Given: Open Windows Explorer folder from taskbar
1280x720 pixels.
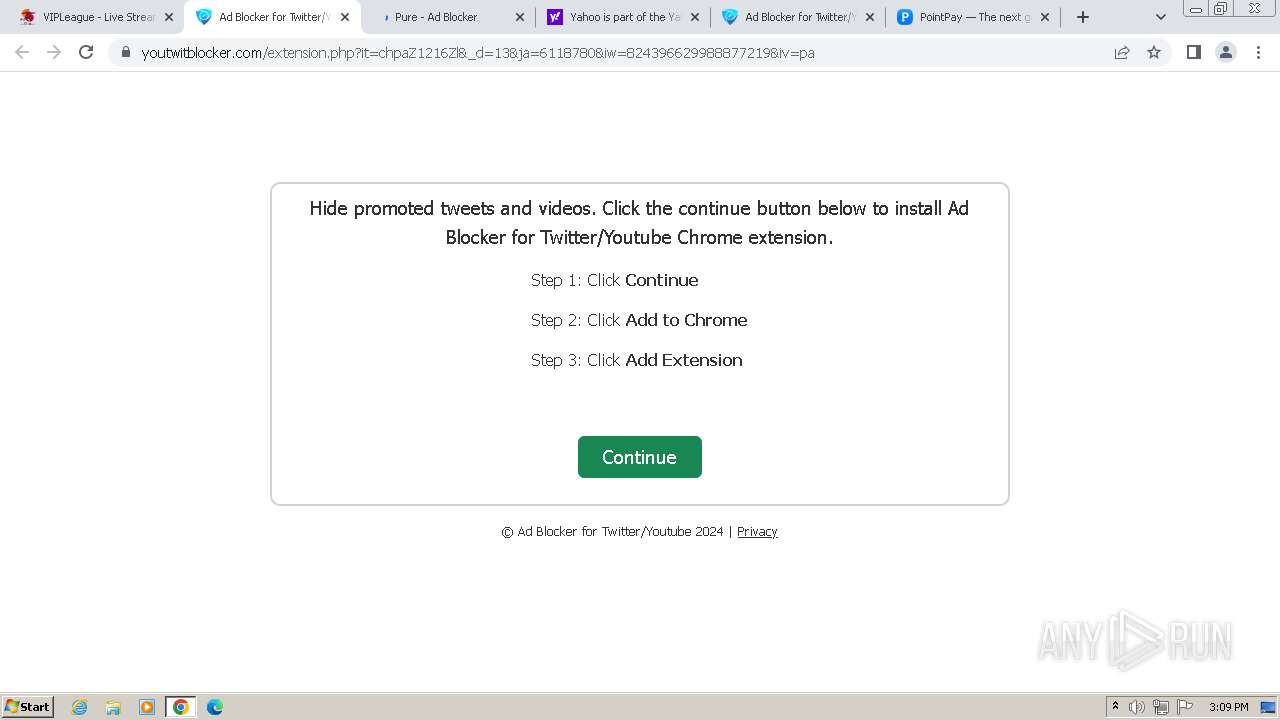Looking at the screenshot, I should [113, 707].
